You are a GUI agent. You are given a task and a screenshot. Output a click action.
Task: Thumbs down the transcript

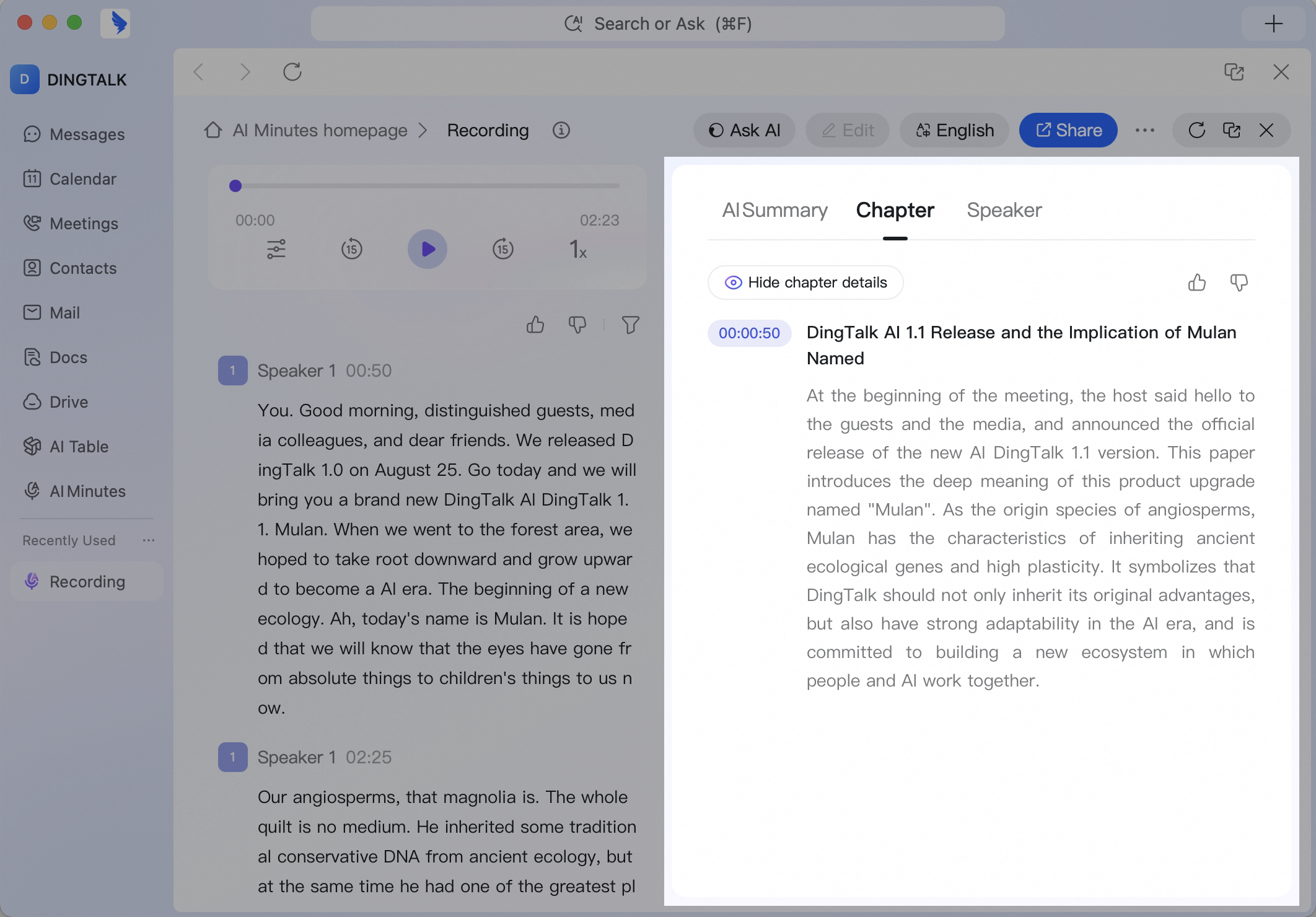point(577,325)
